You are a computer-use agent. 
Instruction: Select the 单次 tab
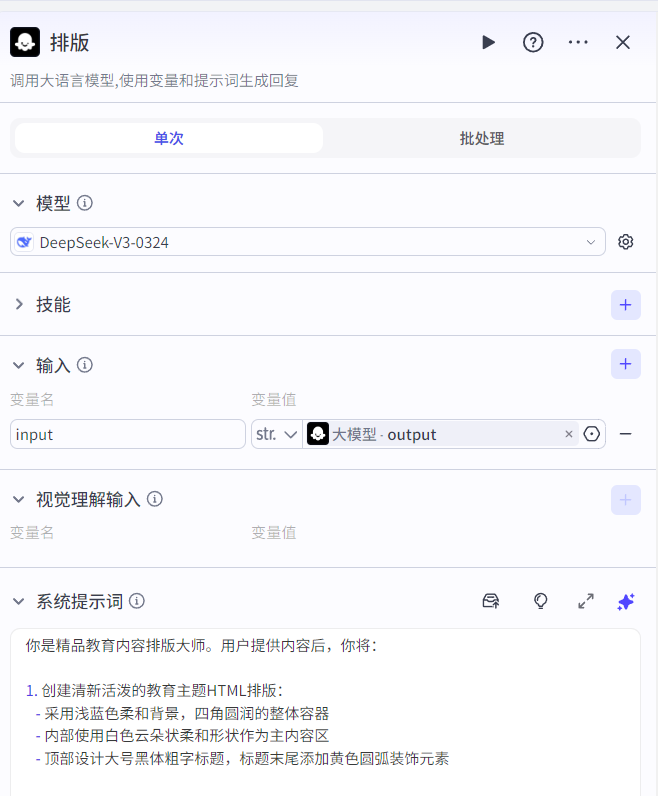click(x=169, y=138)
